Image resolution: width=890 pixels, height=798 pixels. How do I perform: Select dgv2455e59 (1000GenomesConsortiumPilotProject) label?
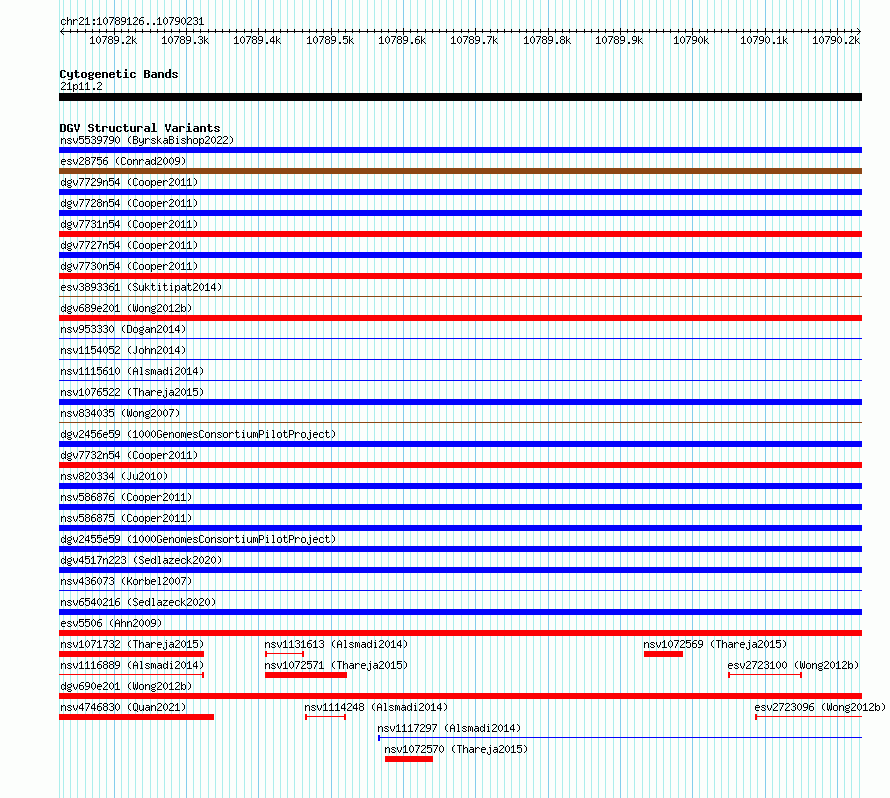click(x=198, y=539)
